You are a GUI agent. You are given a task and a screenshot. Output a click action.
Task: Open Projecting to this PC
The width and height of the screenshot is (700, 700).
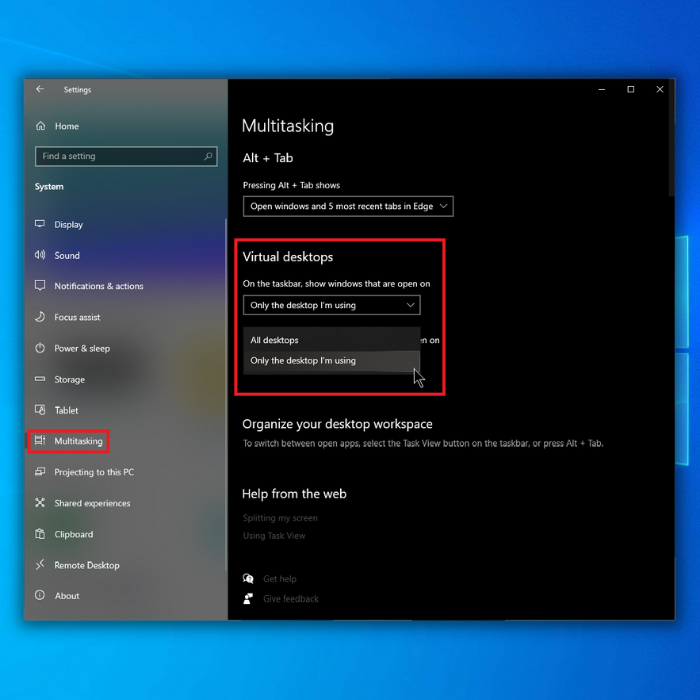coord(94,472)
